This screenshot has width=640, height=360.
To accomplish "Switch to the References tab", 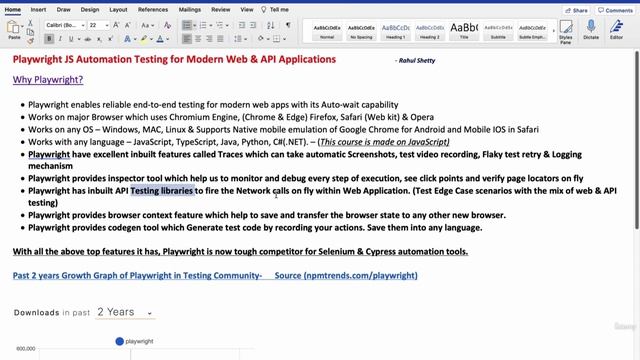I will click(x=153, y=9).
